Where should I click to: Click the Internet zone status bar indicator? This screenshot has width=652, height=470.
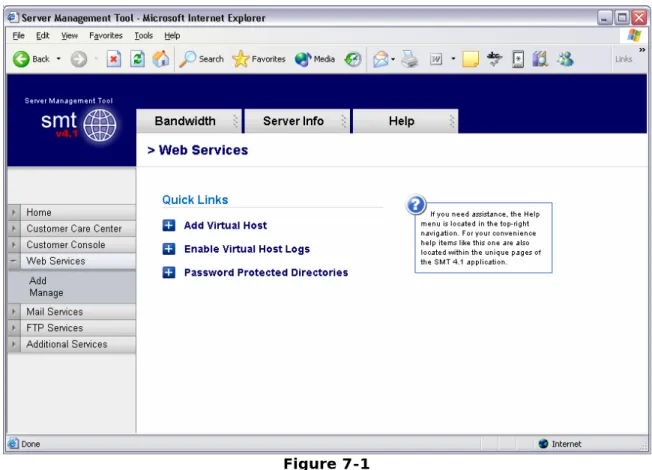pyautogui.click(x=560, y=444)
